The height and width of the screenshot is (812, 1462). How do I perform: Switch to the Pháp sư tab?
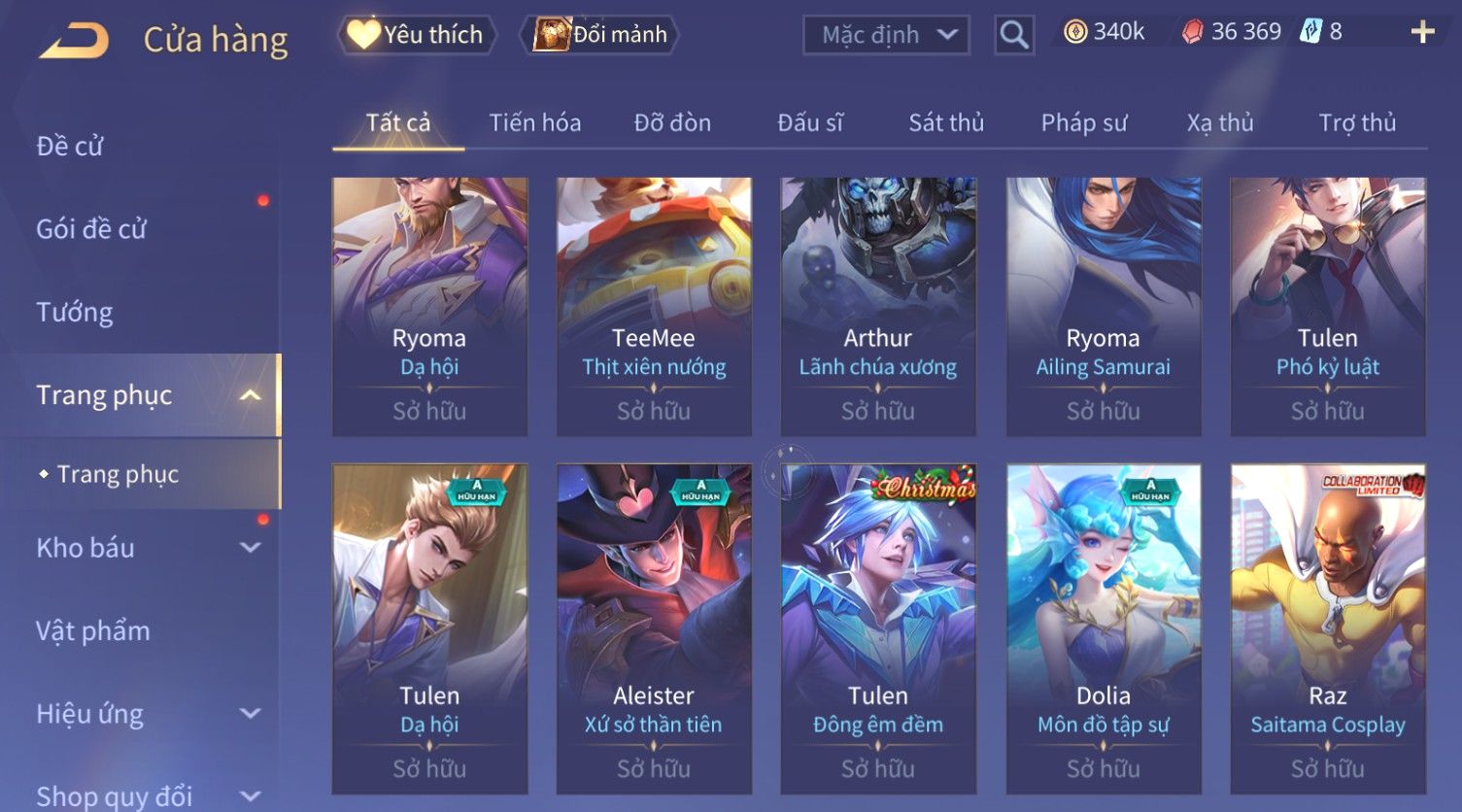point(1084,123)
